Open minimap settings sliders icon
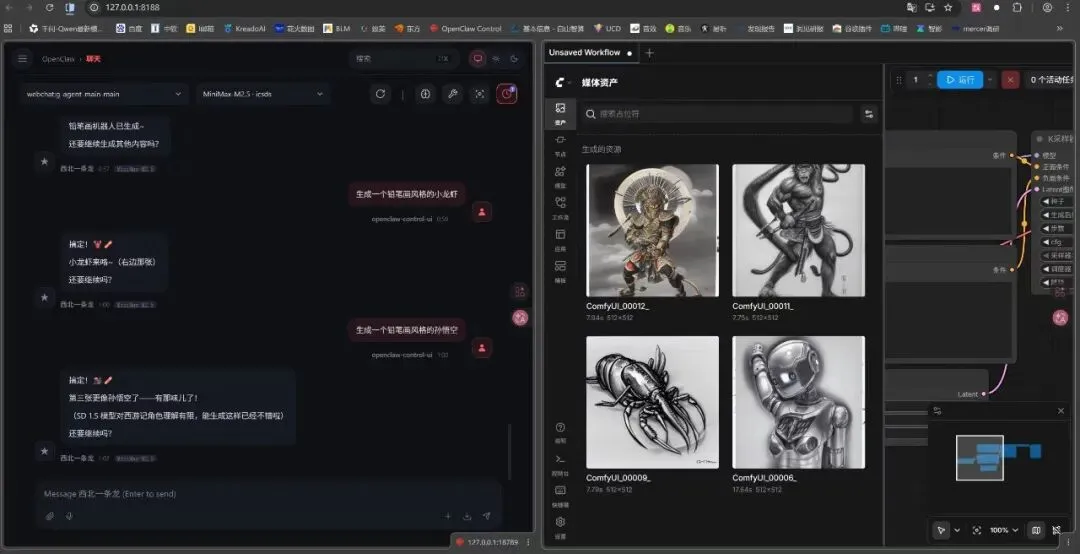Viewport: 1080px width, 554px height. pos(937,411)
